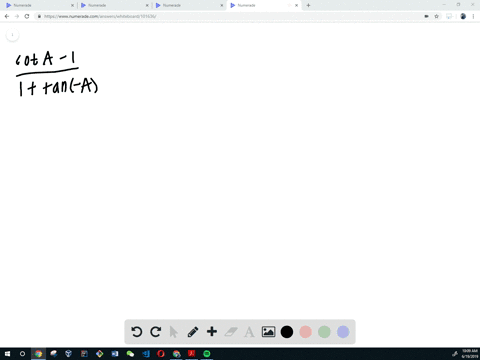Viewport: 480px width, 360px height.
Task: Open Adobe Acrobat from the taskbar
Action: coord(191,354)
